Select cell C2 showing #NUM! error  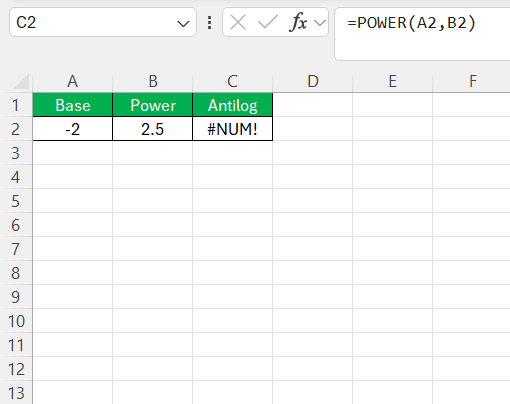[233, 129]
